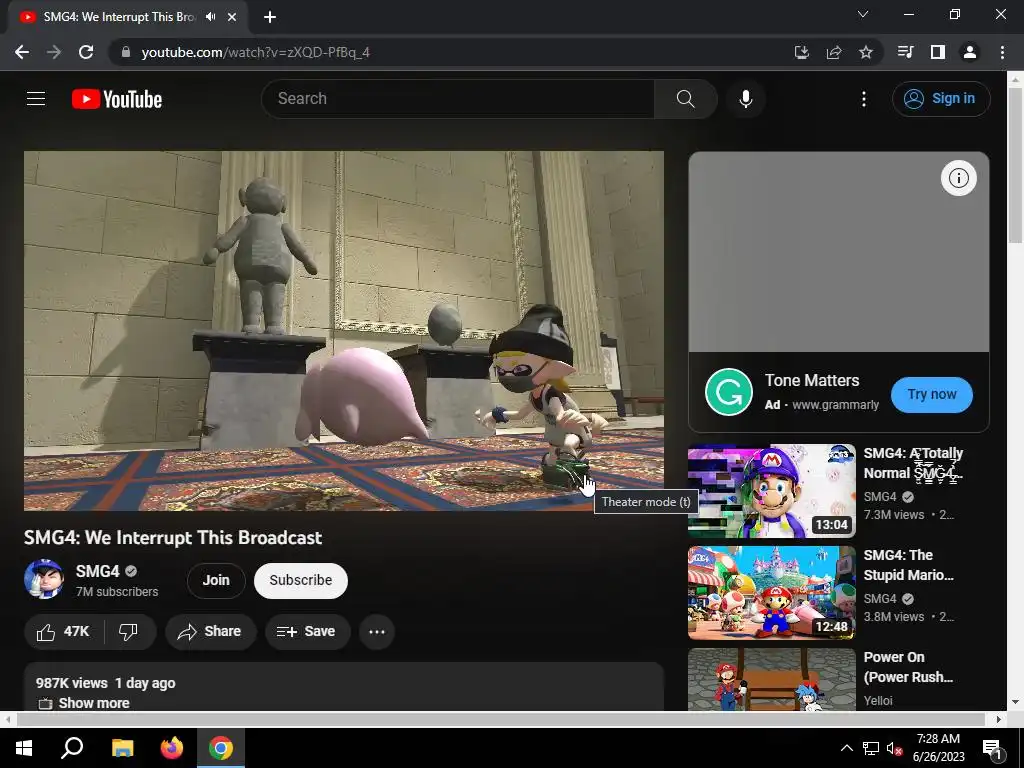Click title 'Power On (Power Rush...'
Viewport: 1024px width, 768px height.
(908, 667)
